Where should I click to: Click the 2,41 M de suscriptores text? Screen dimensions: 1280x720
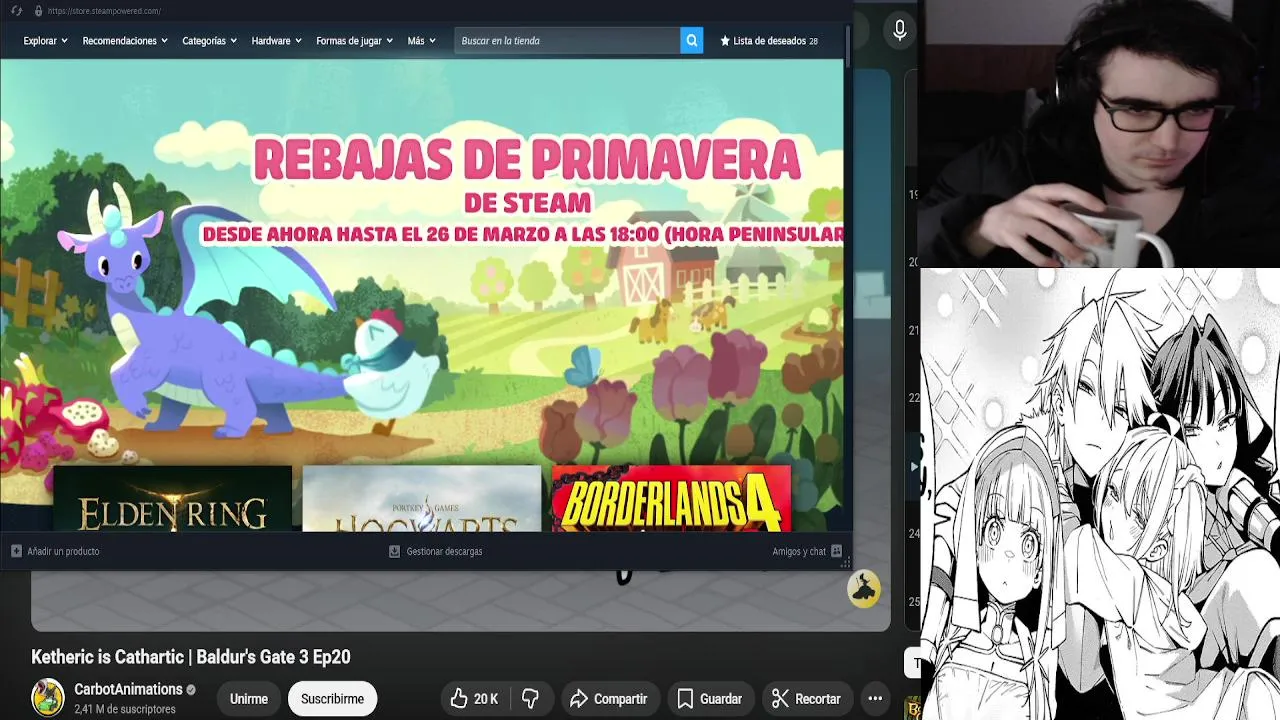(x=124, y=709)
